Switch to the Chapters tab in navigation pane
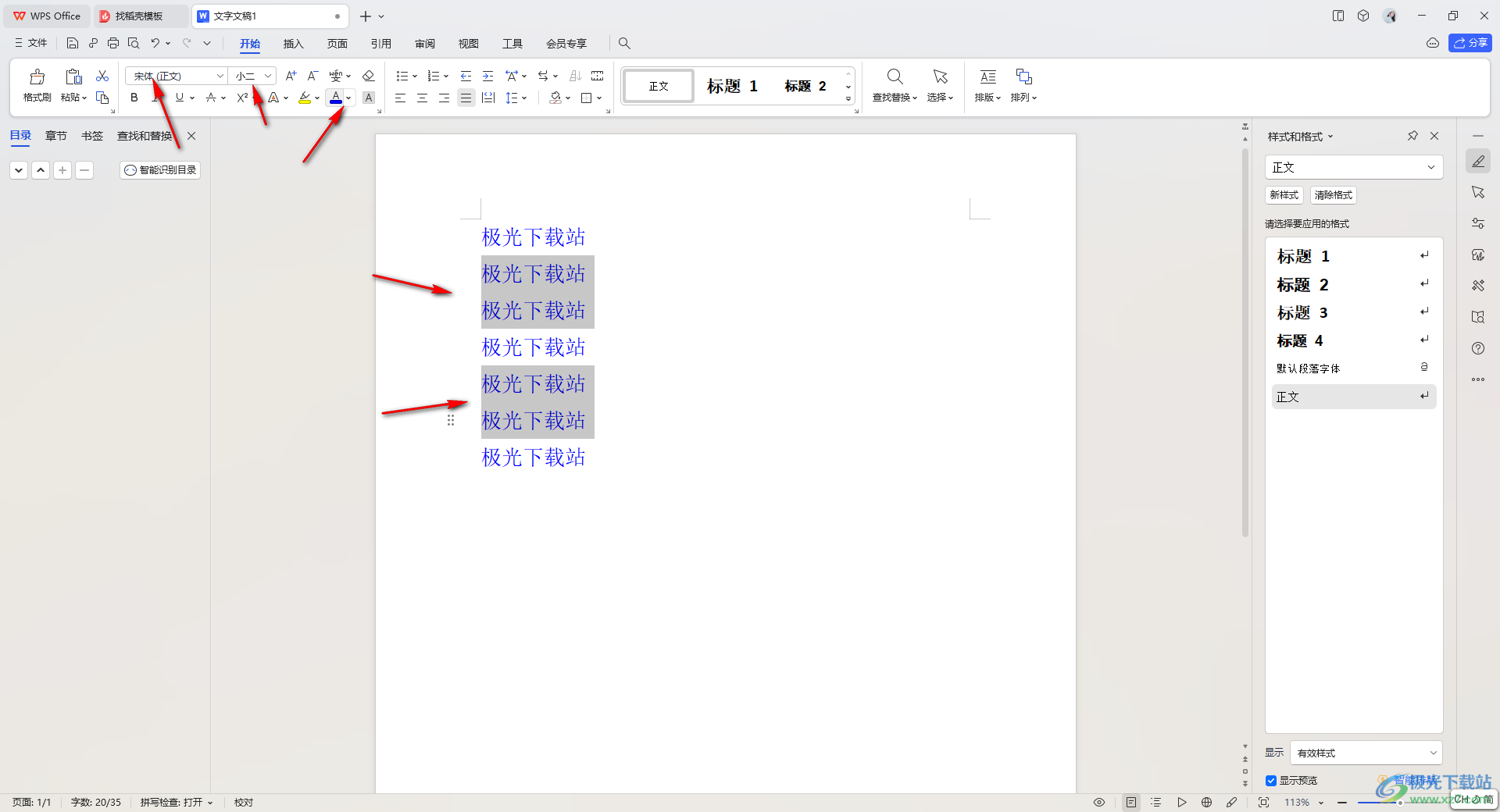The height and width of the screenshot is (812, 1500). [x=55, y=136]
